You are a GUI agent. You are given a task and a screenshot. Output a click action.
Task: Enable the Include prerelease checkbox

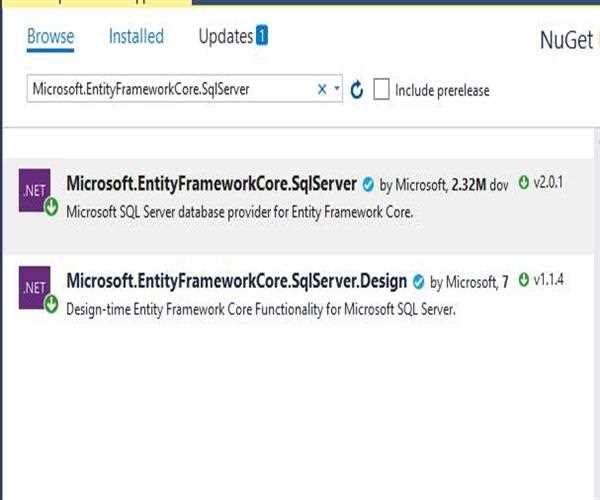point(381,90)
